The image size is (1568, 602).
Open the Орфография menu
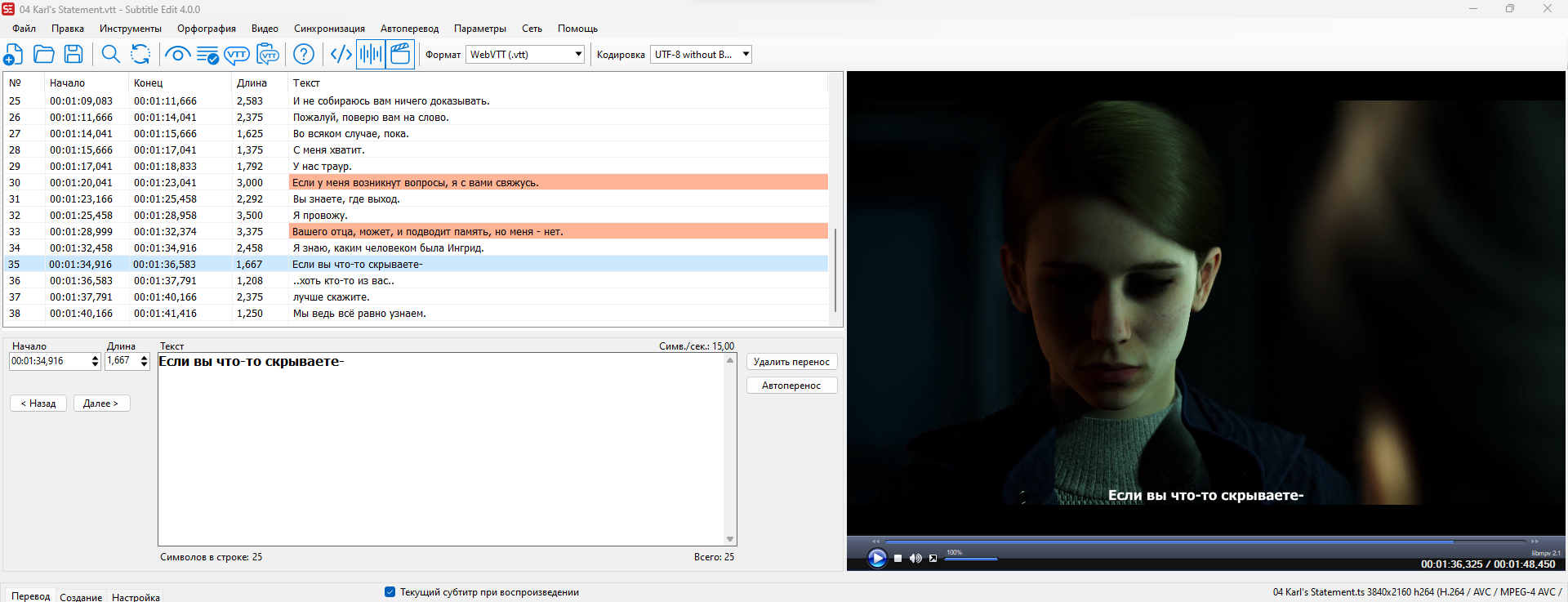tap(207, 29)
